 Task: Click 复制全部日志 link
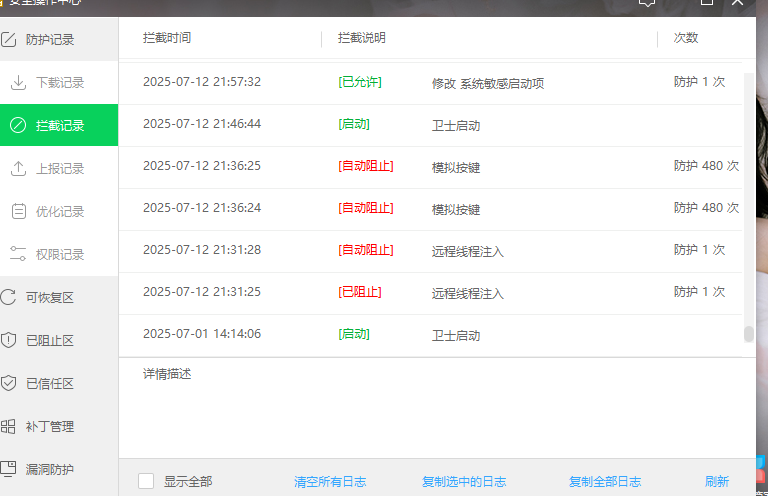pos(605,482)
